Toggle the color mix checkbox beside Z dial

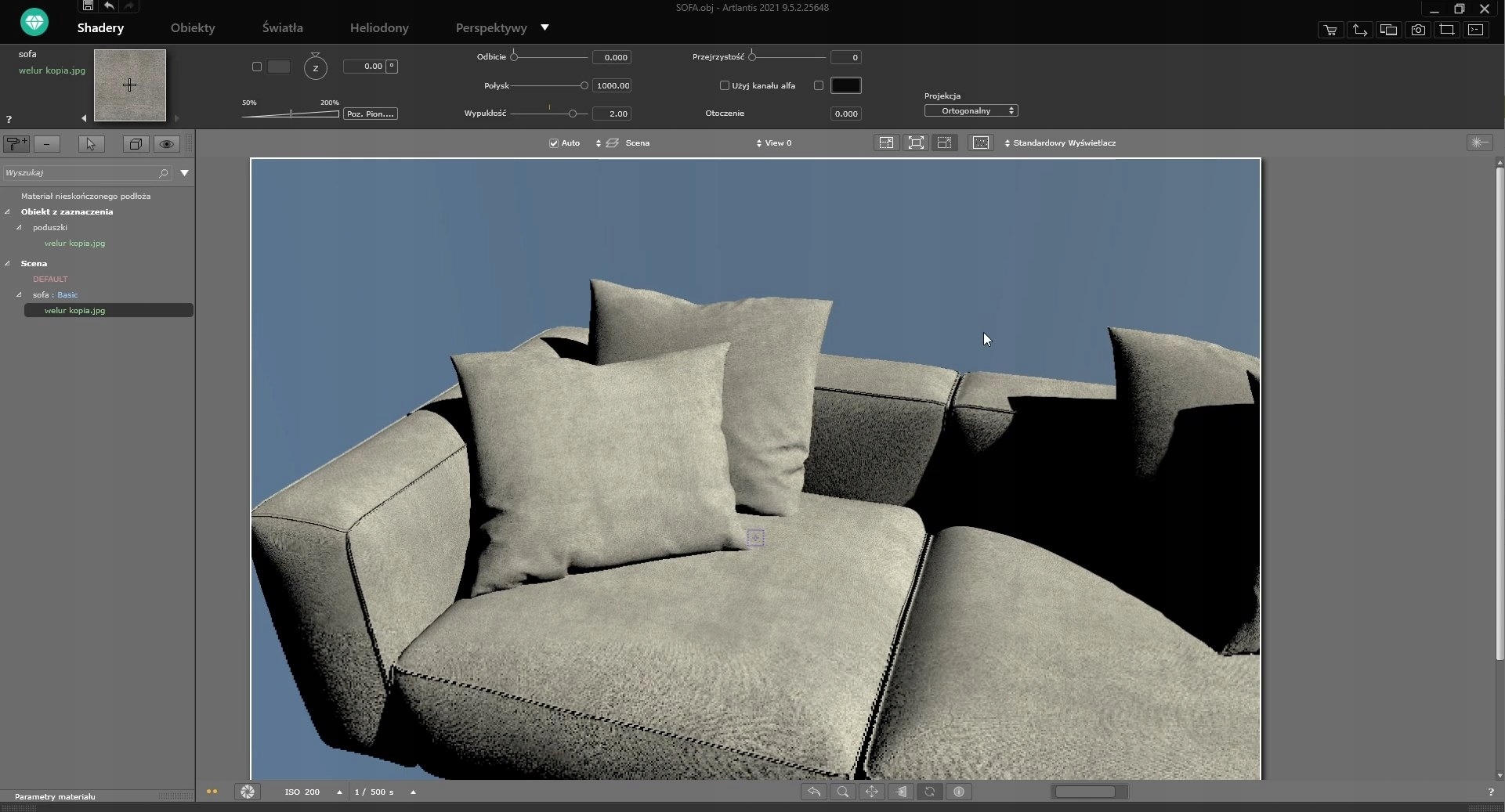point(257,67)
